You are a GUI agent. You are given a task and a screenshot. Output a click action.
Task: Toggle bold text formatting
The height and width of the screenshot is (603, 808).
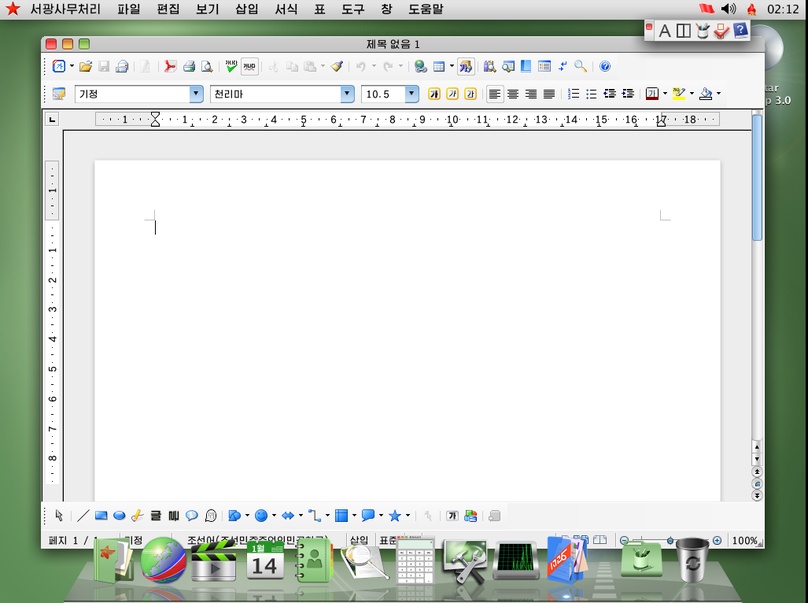coord(434,94)
